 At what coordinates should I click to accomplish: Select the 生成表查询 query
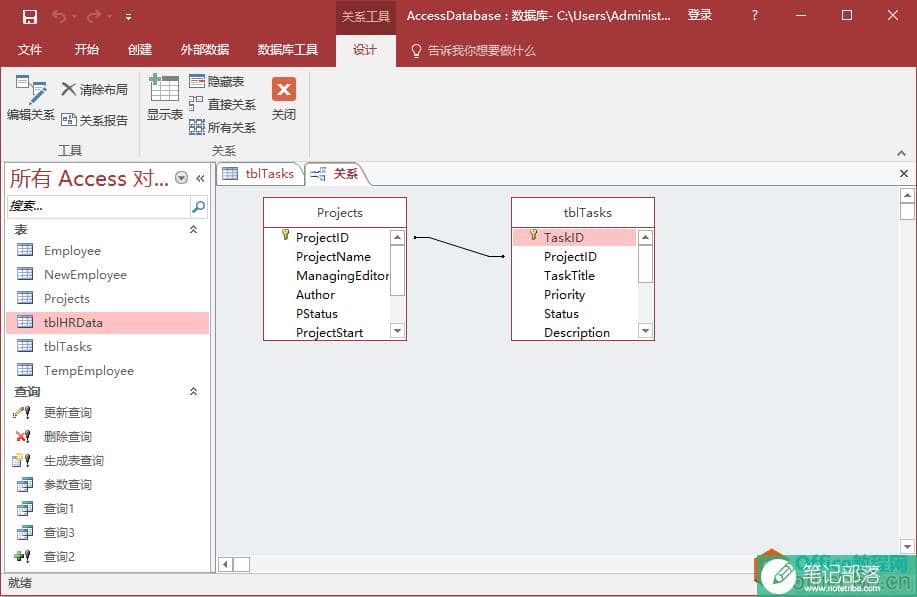pyautogui.click(x=107, y=461)
